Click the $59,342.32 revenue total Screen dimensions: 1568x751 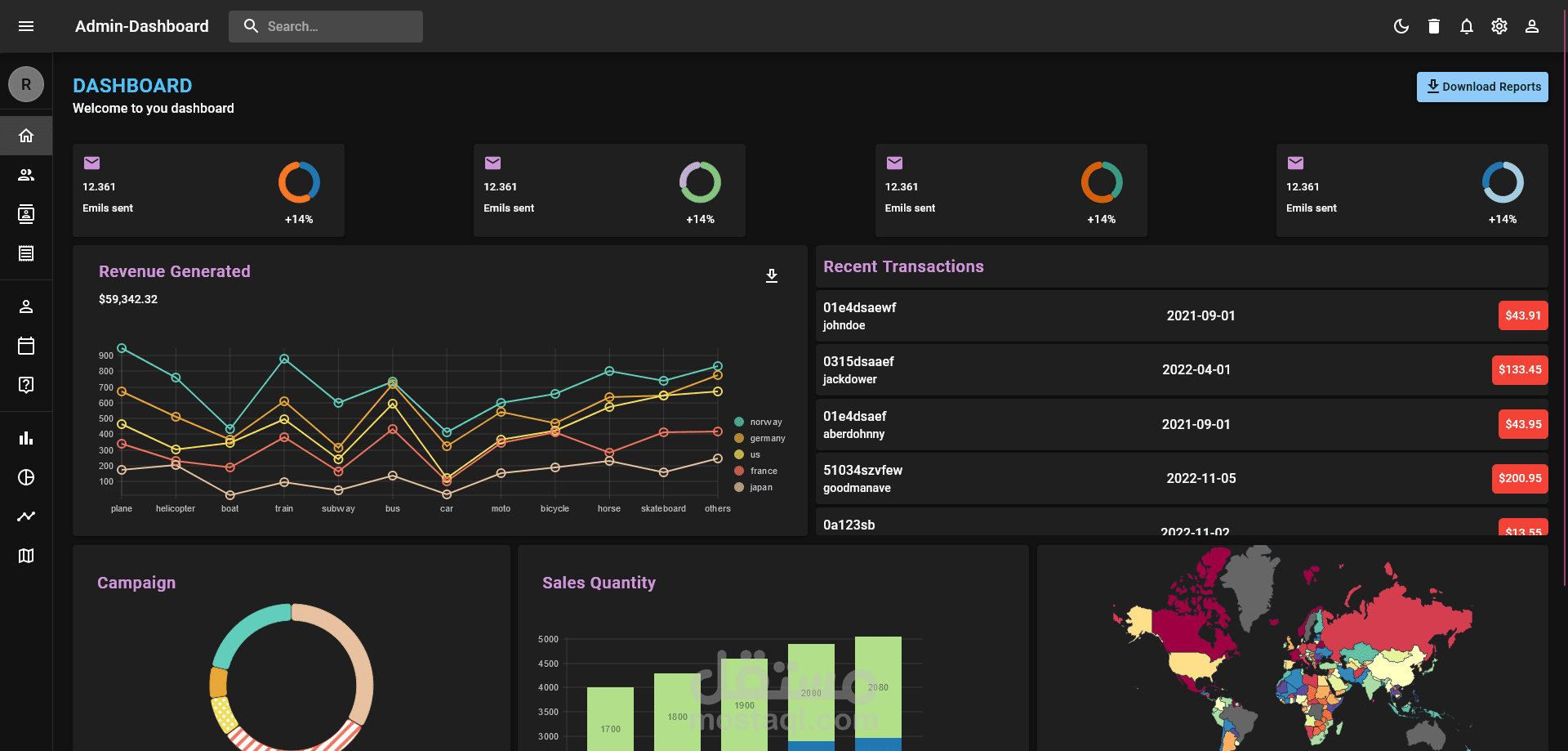point(128,299)
